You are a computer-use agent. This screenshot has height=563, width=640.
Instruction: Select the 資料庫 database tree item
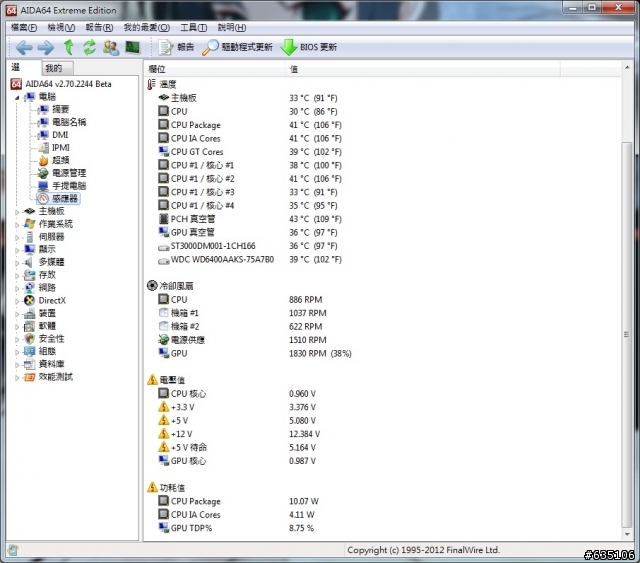click(51, 364)
